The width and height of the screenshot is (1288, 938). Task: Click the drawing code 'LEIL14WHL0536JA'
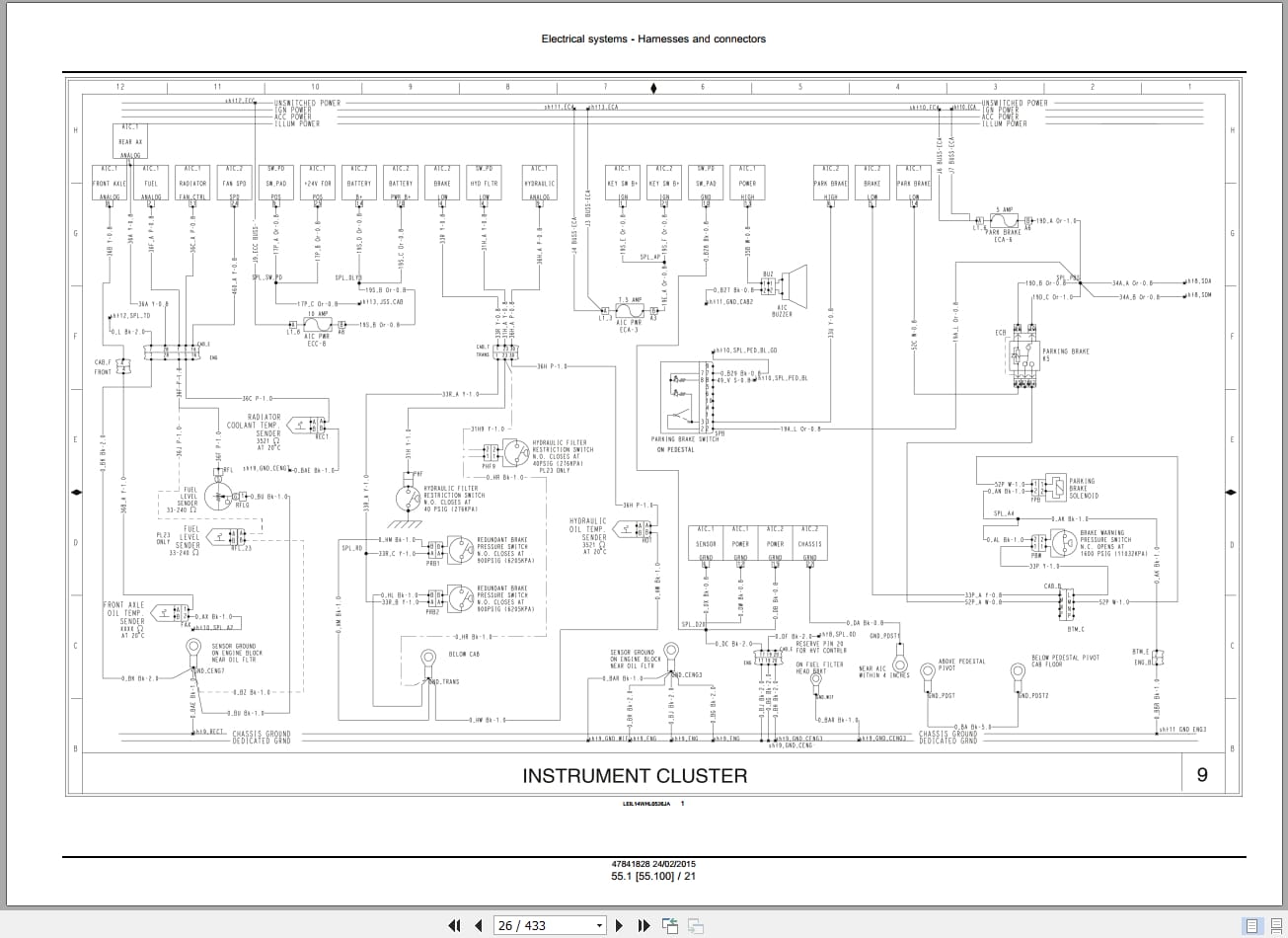[x=646, y=803]
